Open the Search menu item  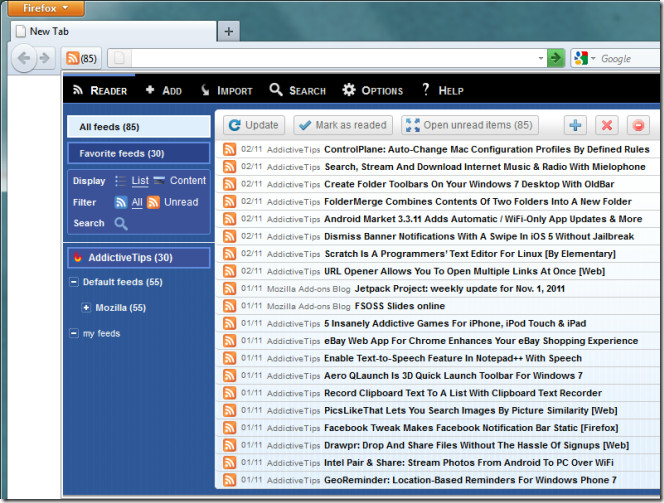pyautogui.click(x=298, y=90)
